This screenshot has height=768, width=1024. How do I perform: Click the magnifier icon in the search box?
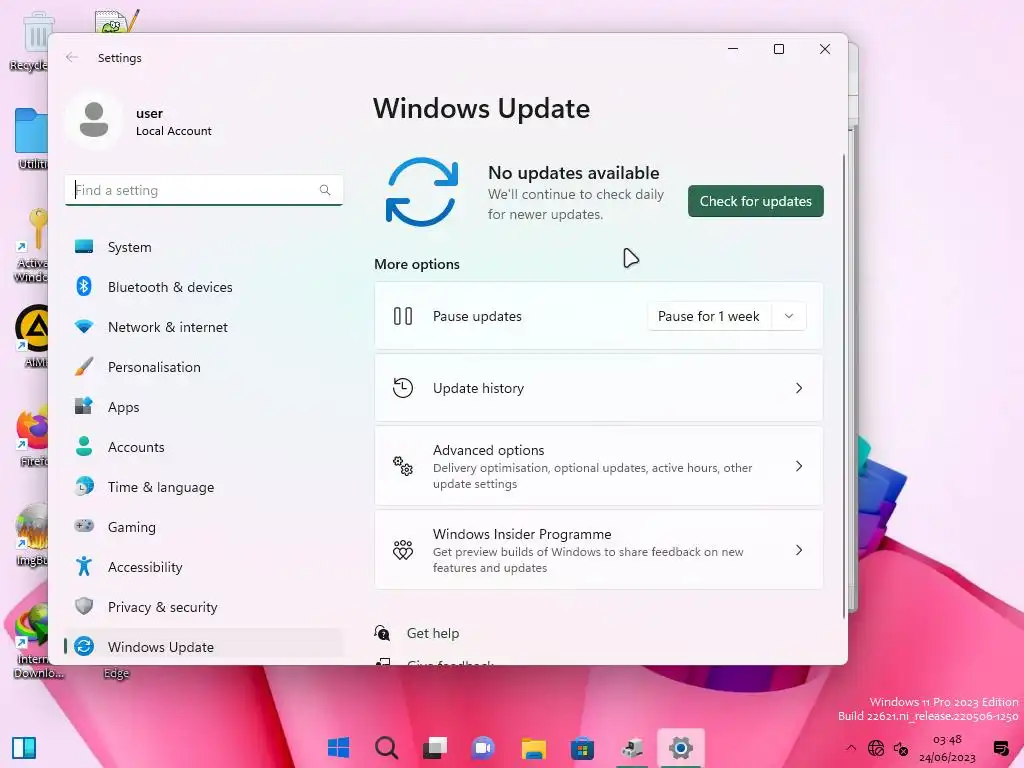(325, 190)
